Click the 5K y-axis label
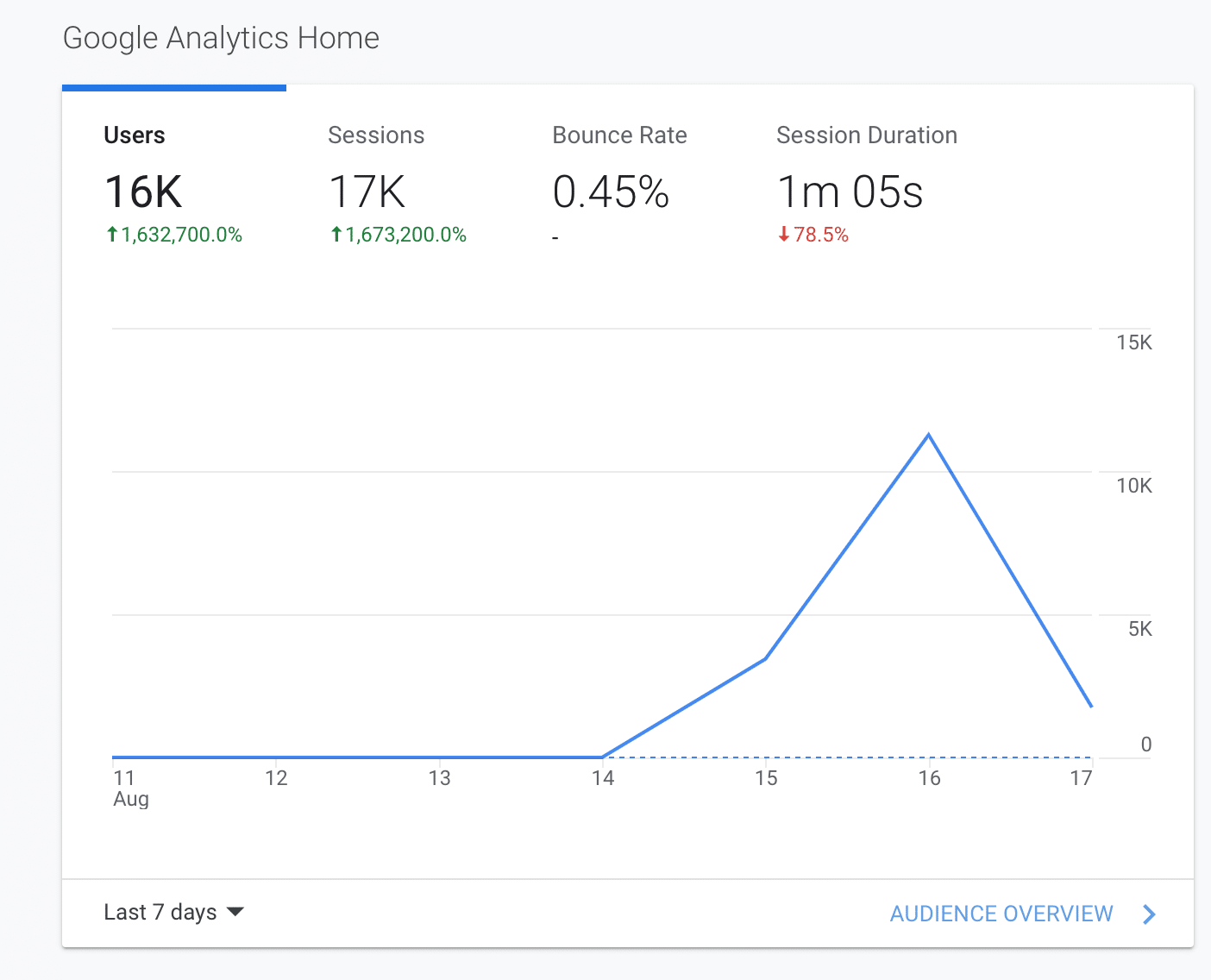1211x980 pixels. coord(1140,629)
